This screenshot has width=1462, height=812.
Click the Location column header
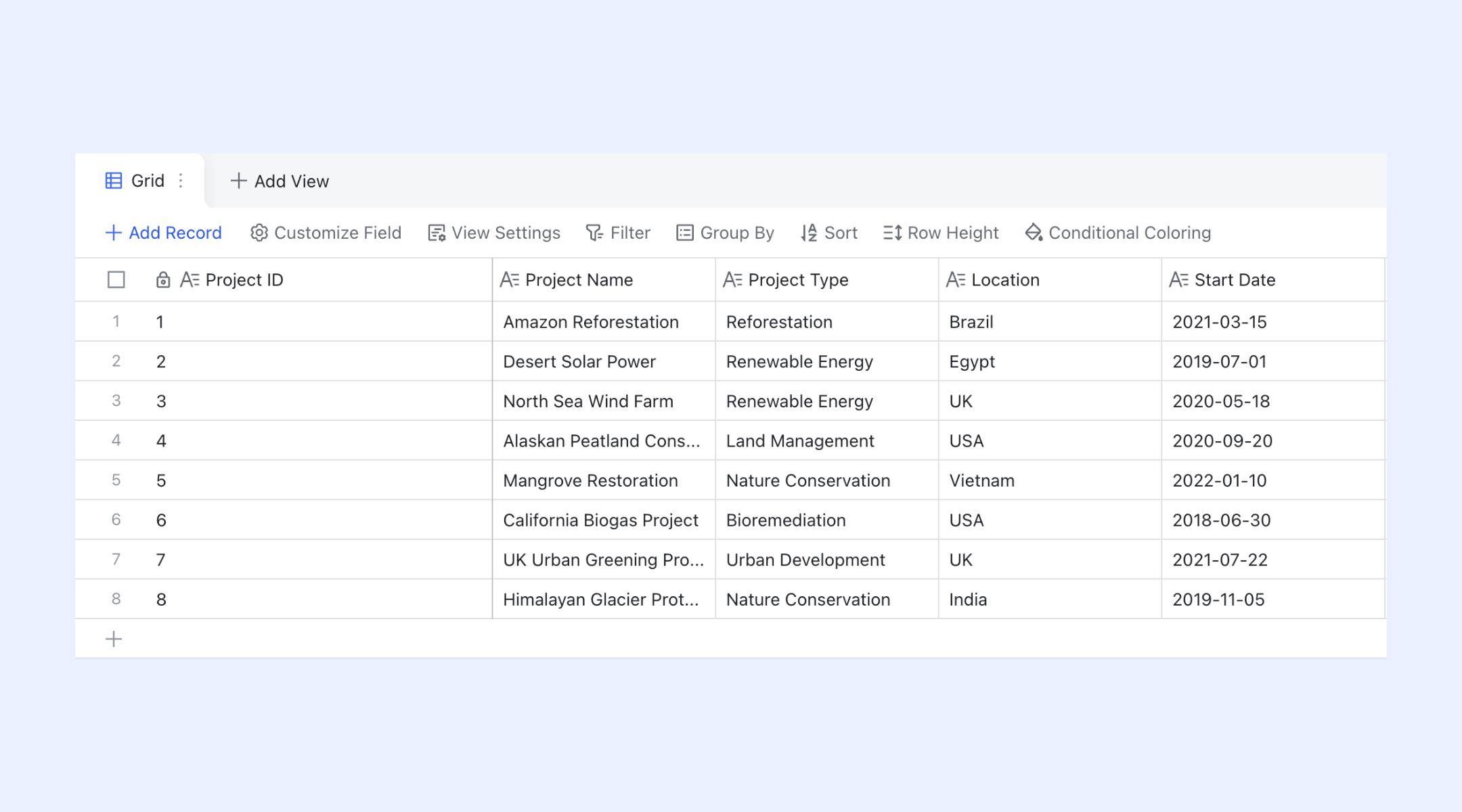pyautogui.click(x=1050, y=279)
